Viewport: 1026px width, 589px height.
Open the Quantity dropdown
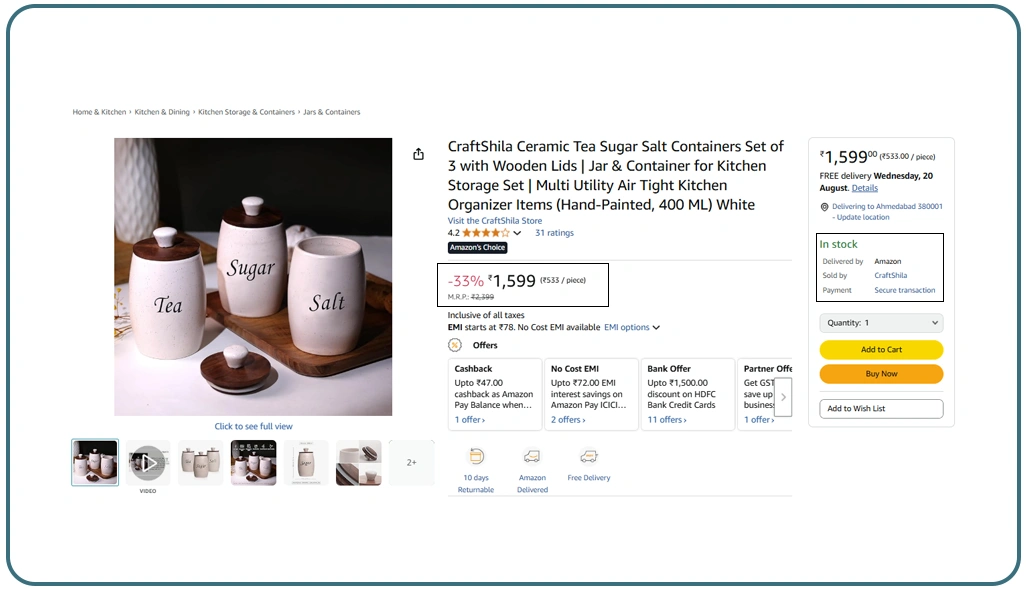pyautogui.click(x=880, y=322)
